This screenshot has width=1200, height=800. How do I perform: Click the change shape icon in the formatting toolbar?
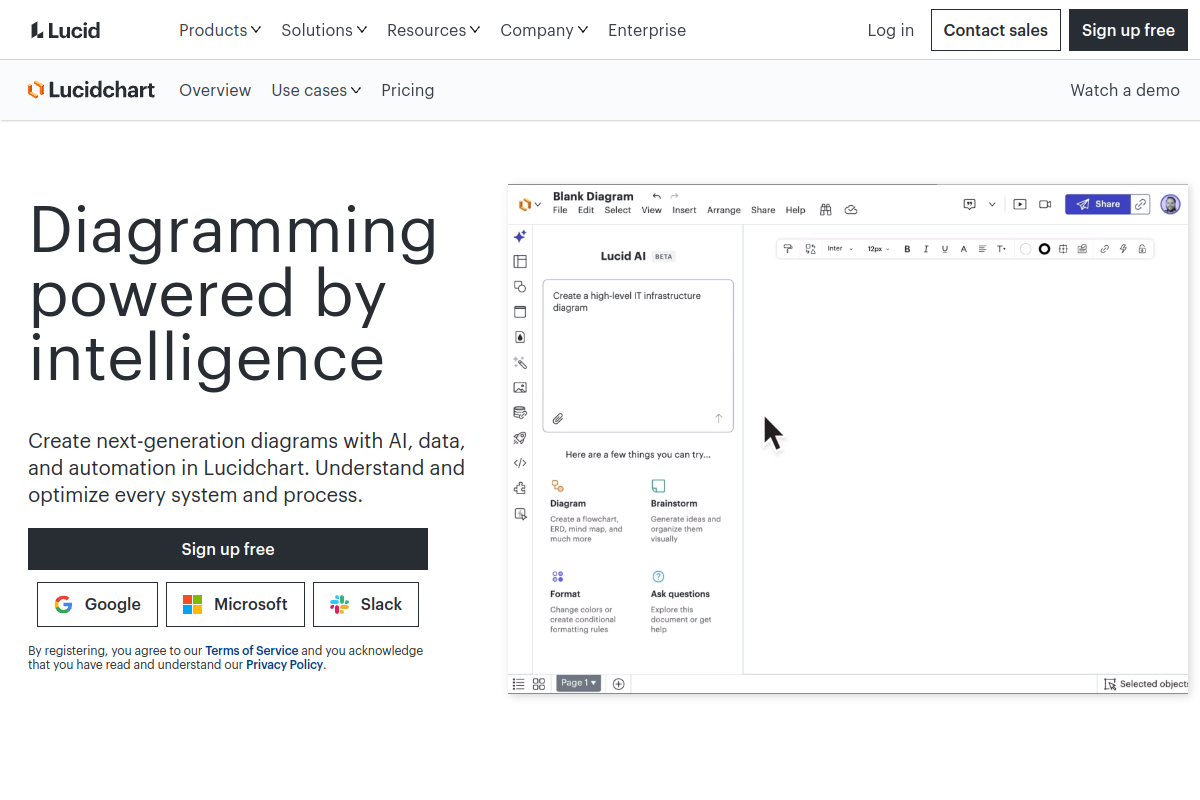click(810, 249)
